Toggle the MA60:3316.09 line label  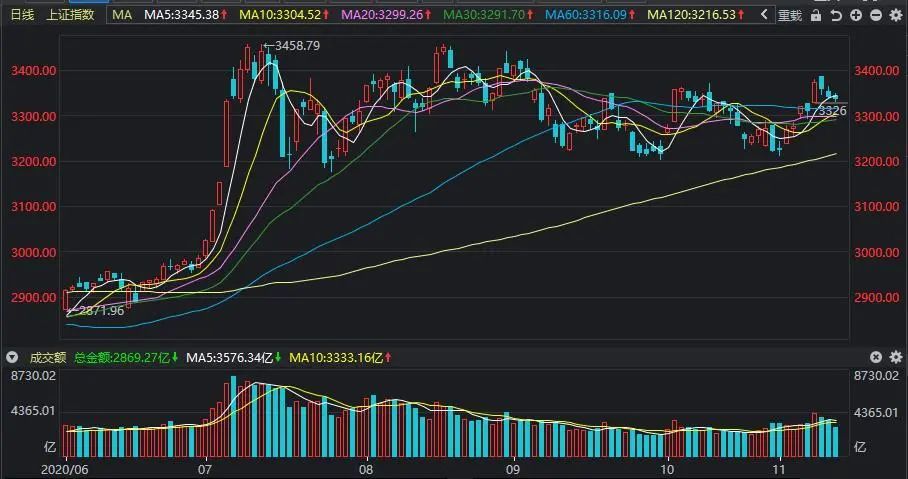[588, 15]
